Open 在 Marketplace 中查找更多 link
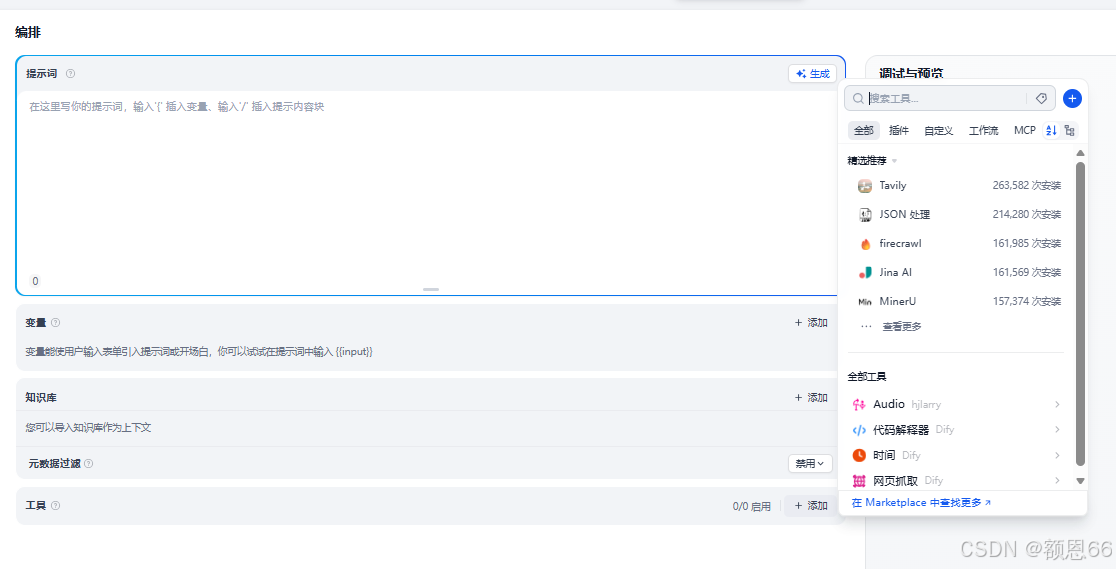Viewport: 1116px width, 569px height. [922, 503]
